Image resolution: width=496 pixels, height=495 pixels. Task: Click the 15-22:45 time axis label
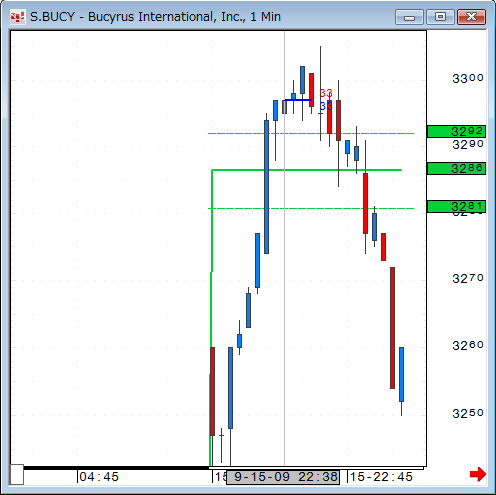(x=381, y=477)
